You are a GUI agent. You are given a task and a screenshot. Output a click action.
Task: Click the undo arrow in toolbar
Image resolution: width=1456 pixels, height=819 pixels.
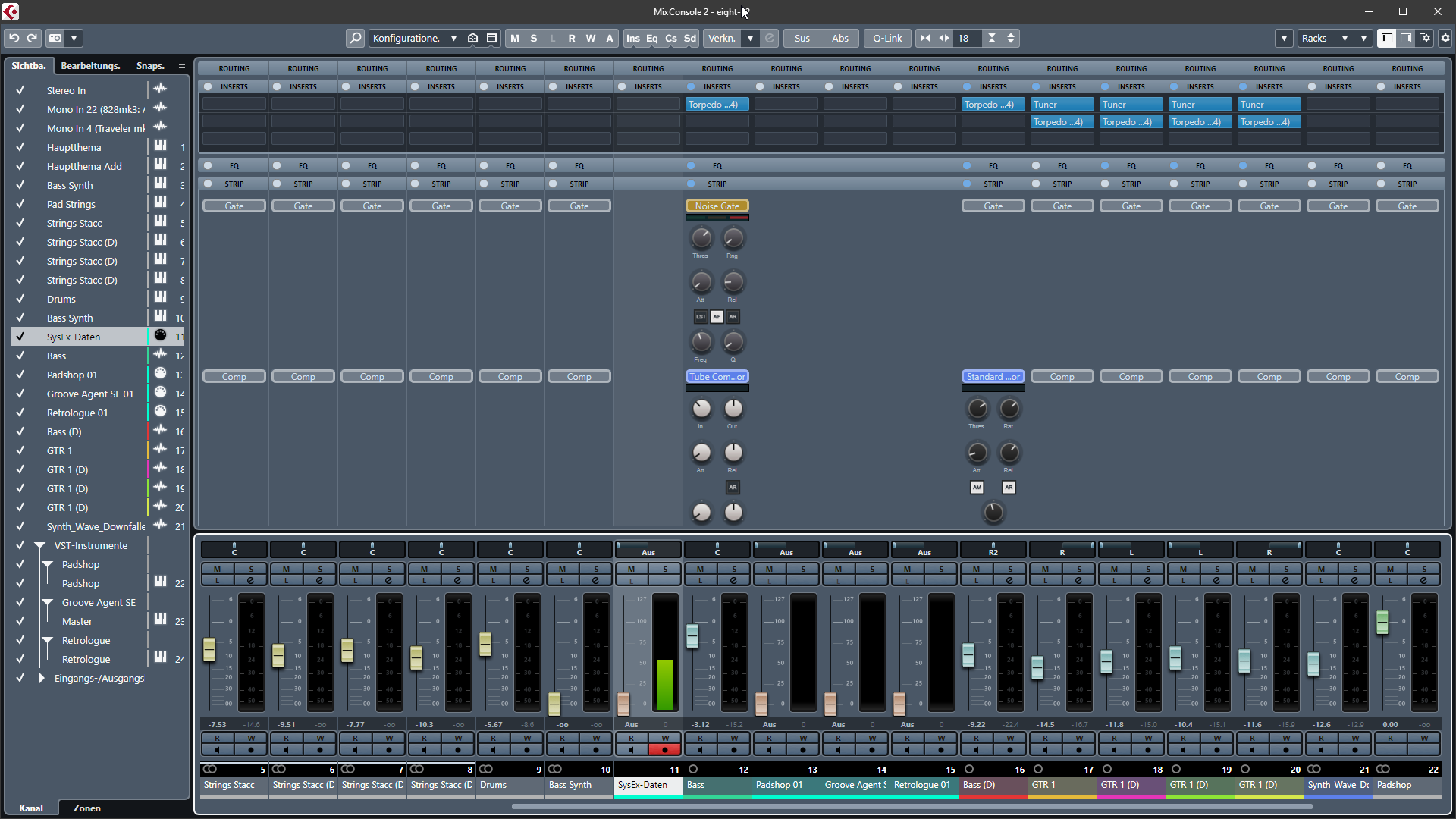pos(14,38)
